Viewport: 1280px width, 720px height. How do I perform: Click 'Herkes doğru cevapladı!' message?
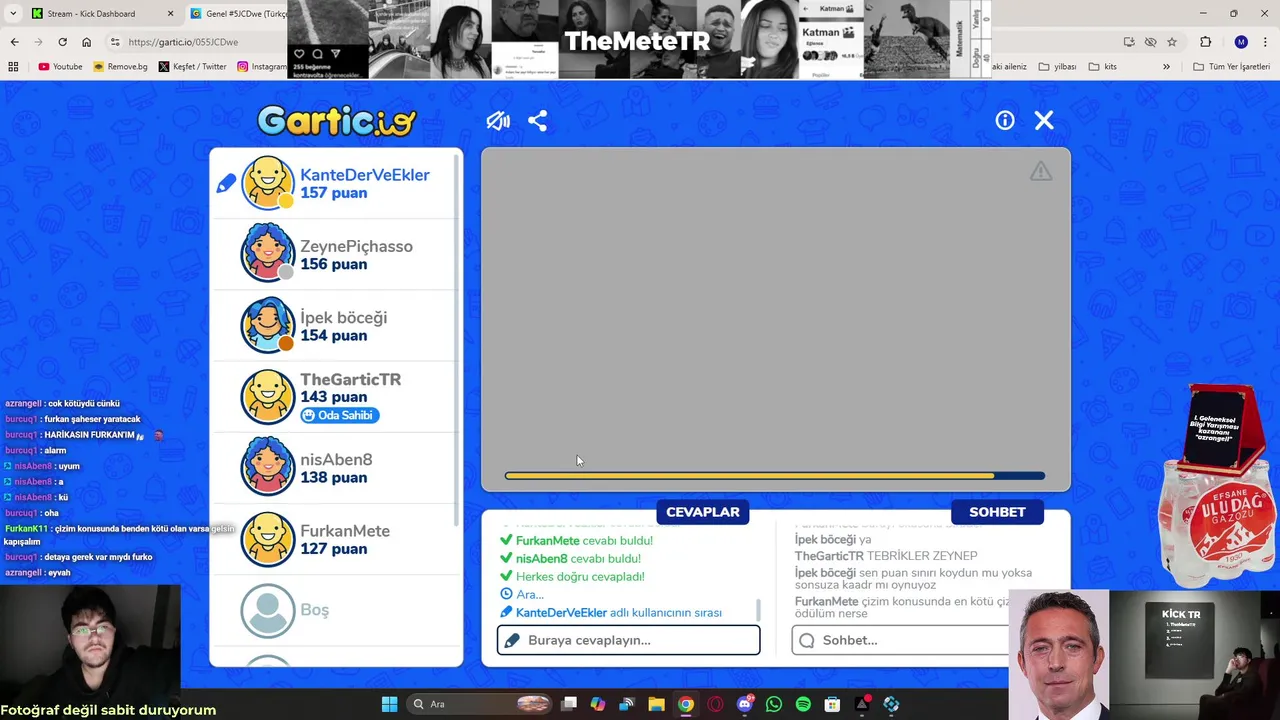[x=580, y=576]
